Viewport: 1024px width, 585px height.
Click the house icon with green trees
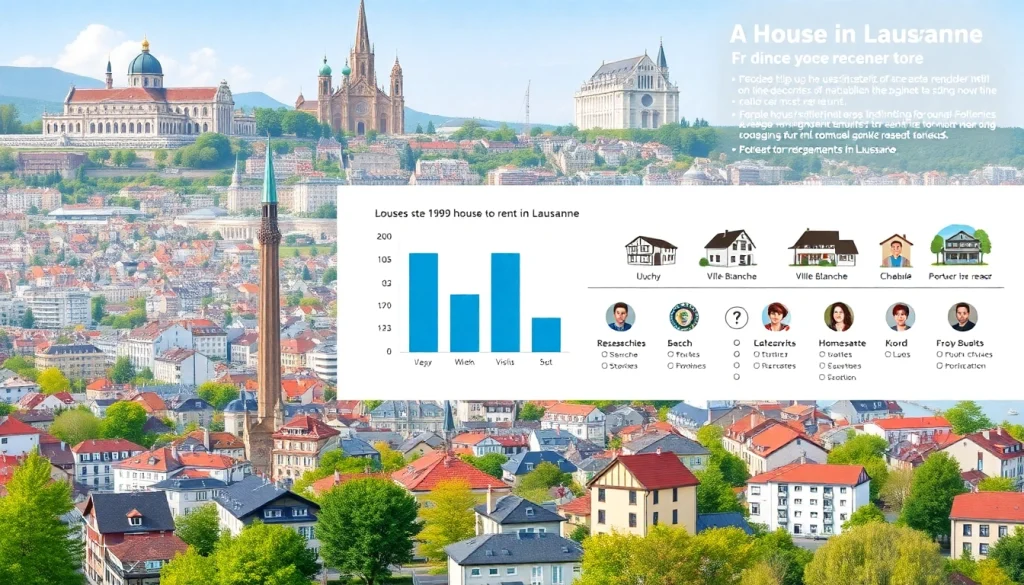coord(960,246)
